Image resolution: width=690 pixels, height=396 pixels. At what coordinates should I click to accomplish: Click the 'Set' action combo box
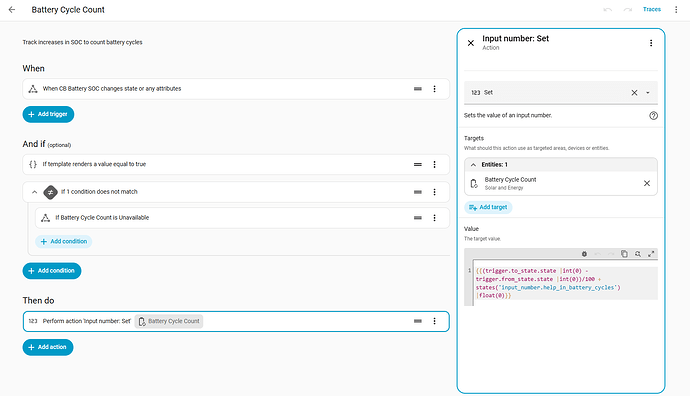click(x=561, y=92)
